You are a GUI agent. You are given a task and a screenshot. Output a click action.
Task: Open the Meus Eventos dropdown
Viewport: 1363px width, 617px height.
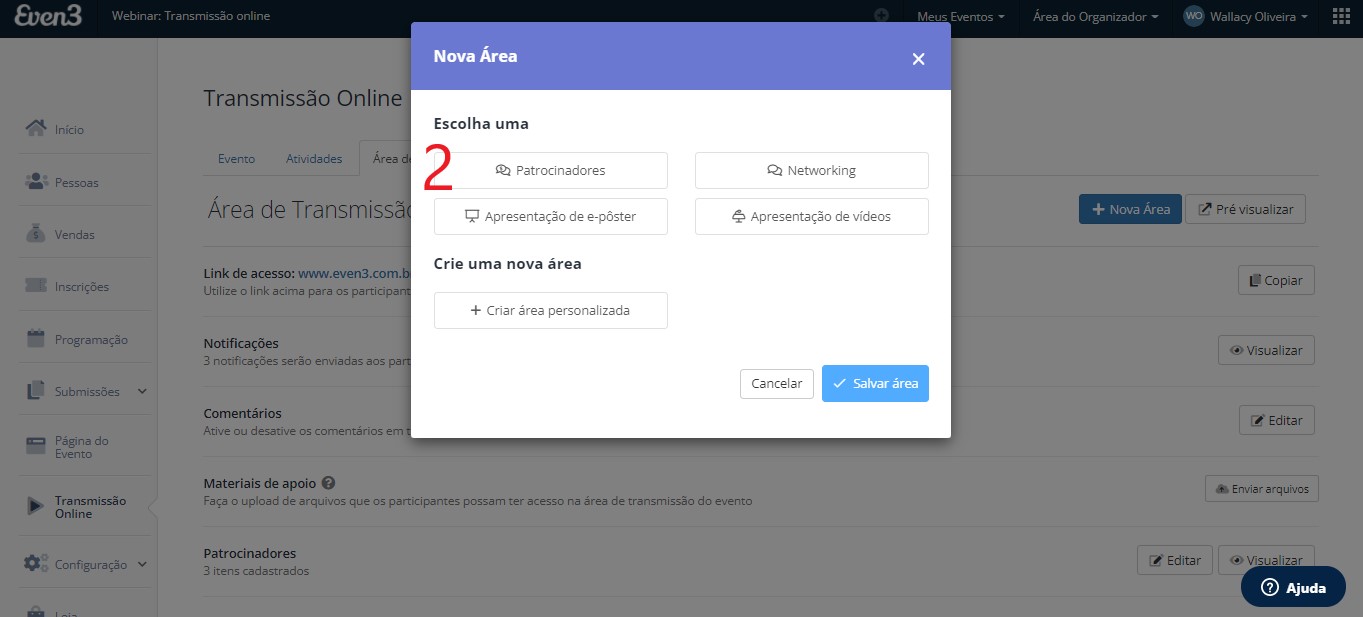coord(961,17)
